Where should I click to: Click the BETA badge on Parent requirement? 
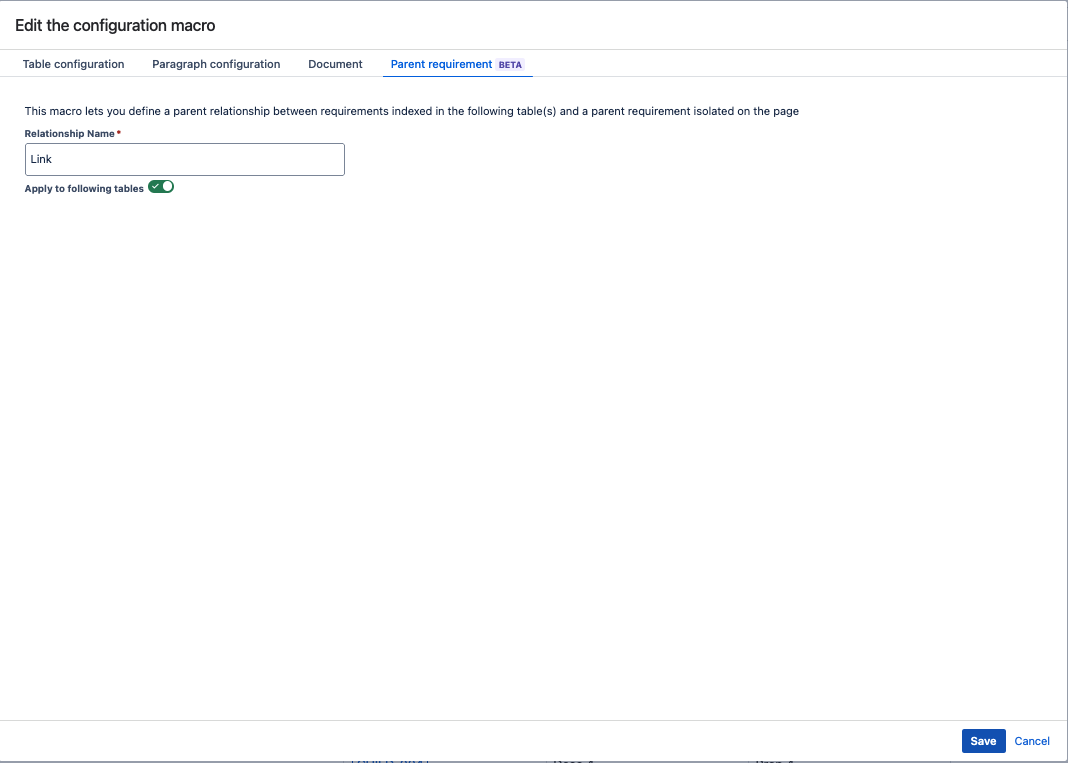point(509,64)
